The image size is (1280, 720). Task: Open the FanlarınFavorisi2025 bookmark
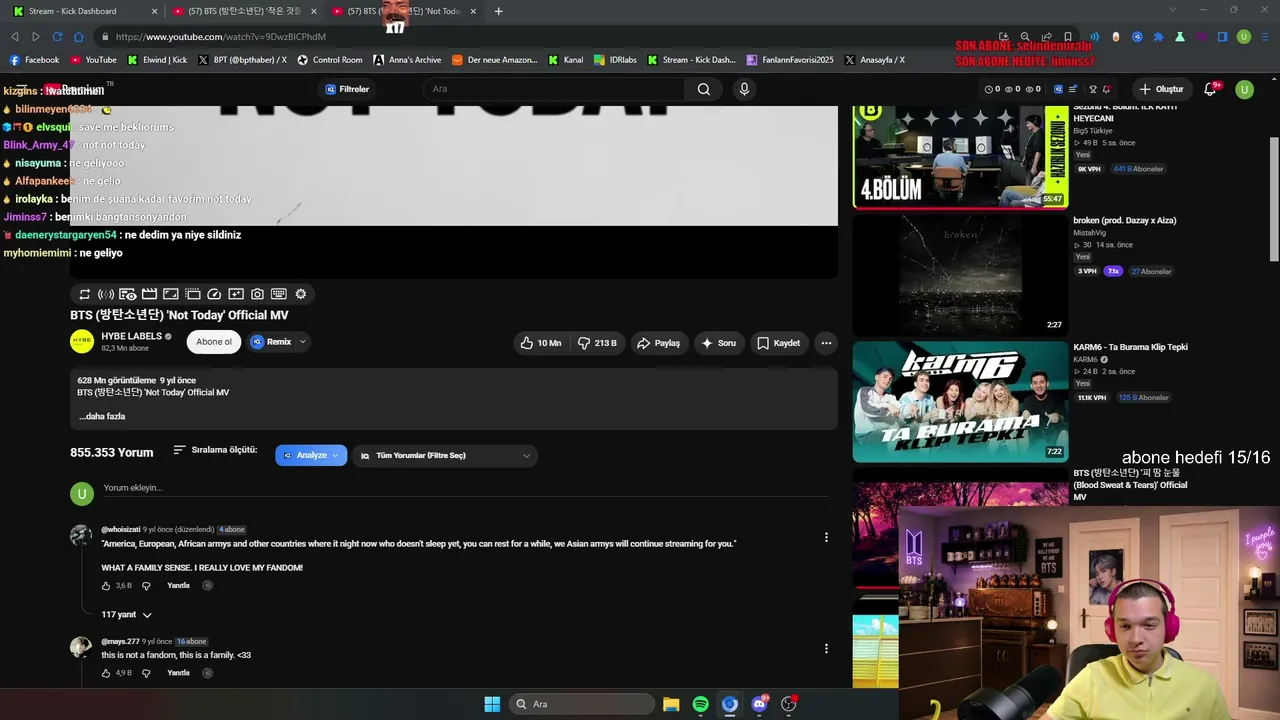coord(790,60)
